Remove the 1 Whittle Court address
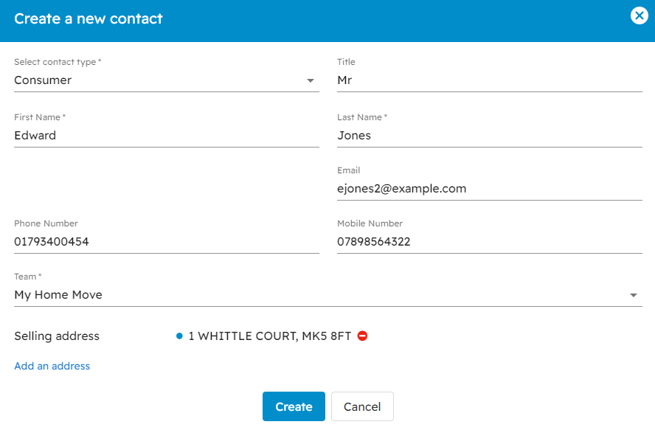The image size is (655, 430). pos(362,336)
